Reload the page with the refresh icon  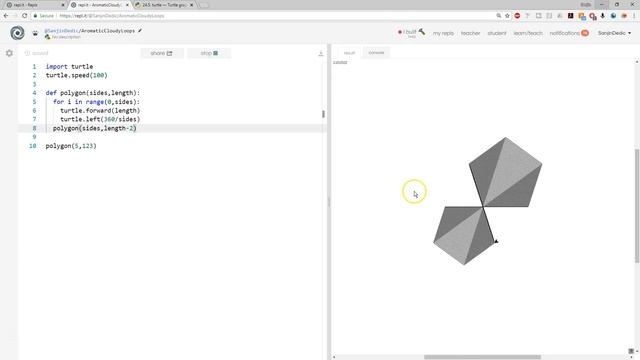pyautogui.click(x=24, y=16)
